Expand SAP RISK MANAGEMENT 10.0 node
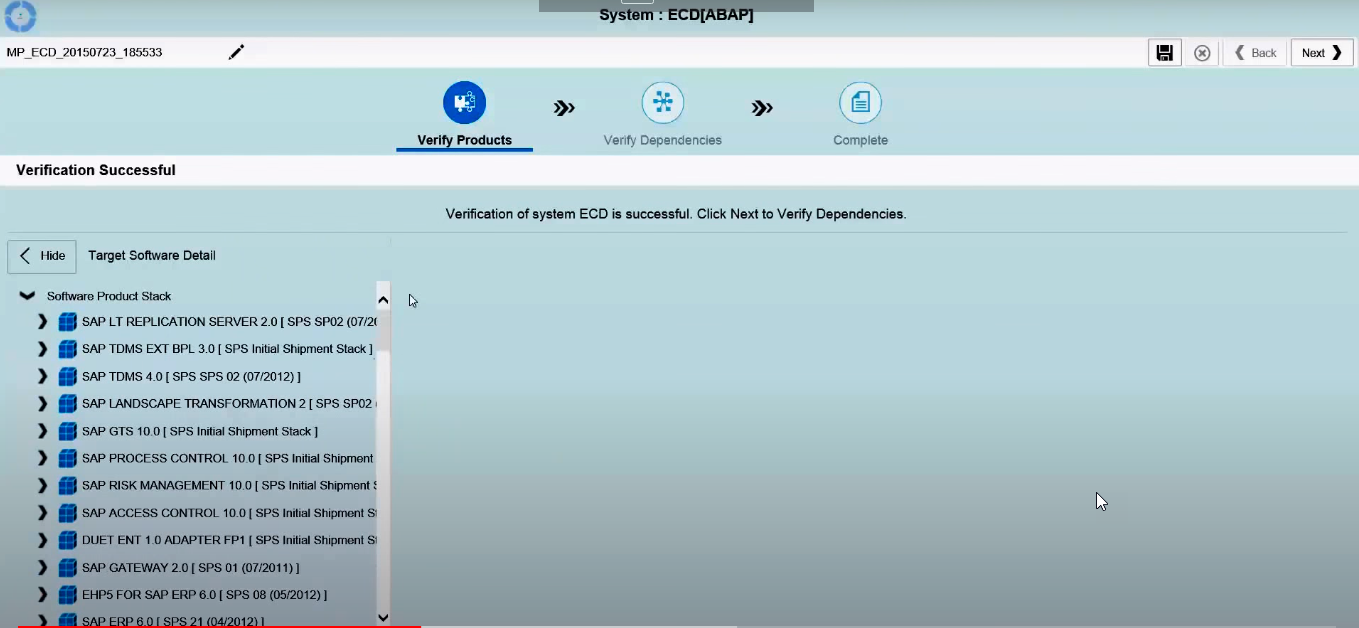The height and width of the screenshot is (628, 1359). click(x=42, y=486)
